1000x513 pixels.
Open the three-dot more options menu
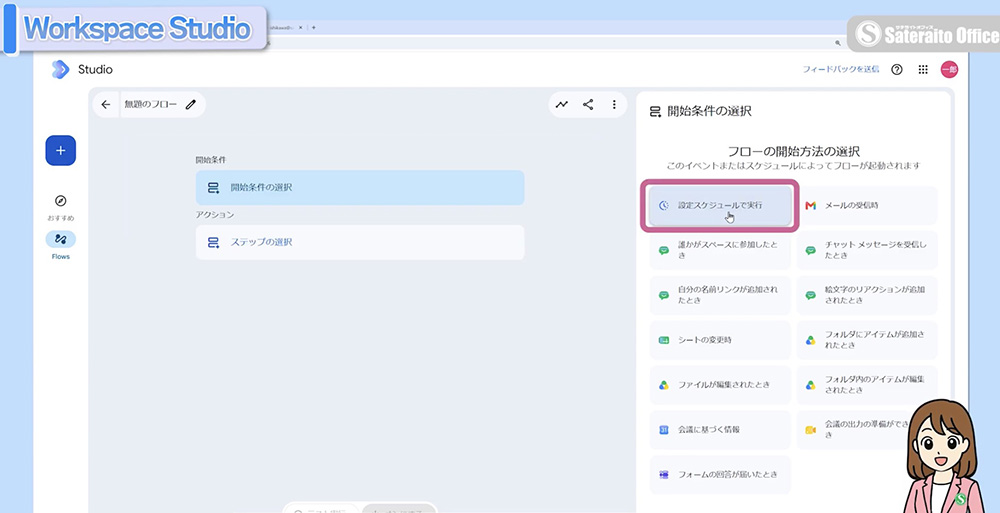click(x=614, y=105)
